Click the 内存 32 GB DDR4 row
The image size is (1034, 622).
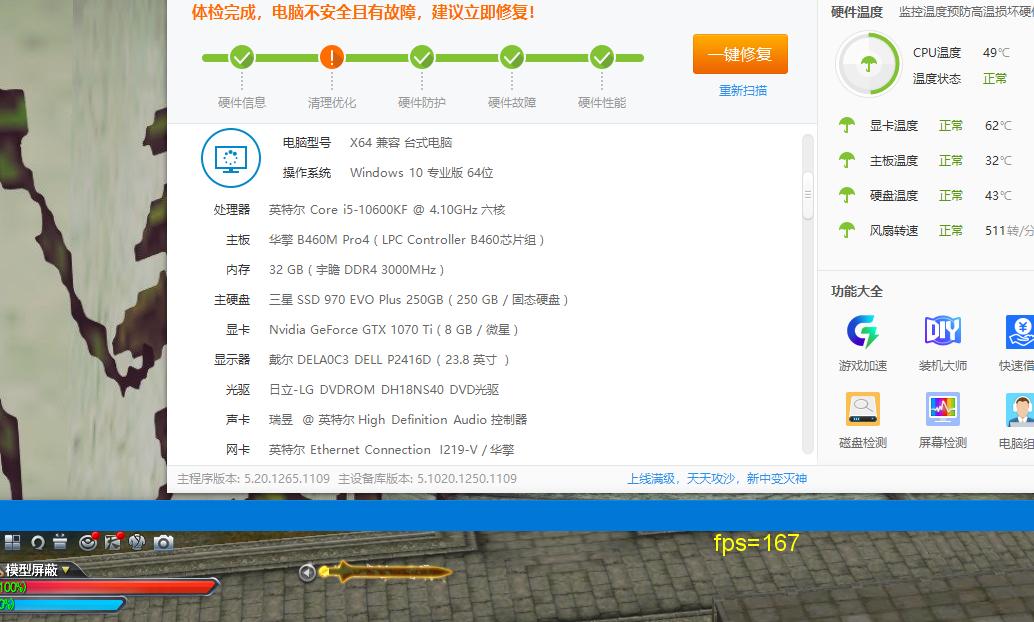pos(335,270)
